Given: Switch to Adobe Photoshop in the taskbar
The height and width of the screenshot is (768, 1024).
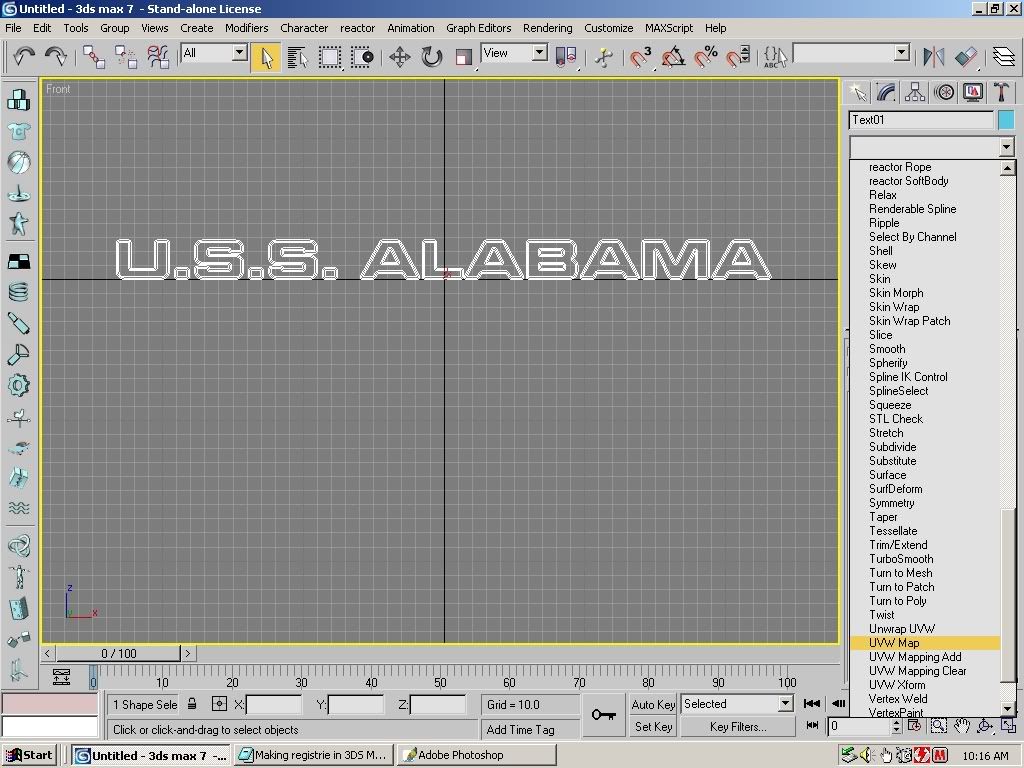Looking at the screenshot, I should 476,755.
